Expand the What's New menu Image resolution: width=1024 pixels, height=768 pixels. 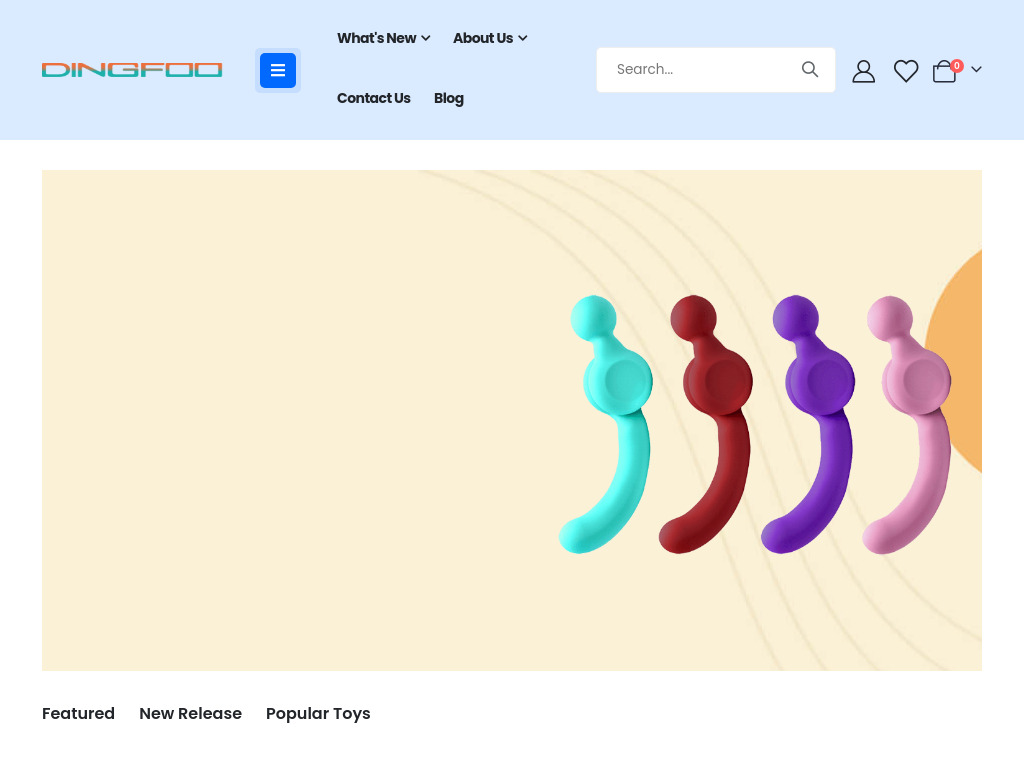click(383, 38)
